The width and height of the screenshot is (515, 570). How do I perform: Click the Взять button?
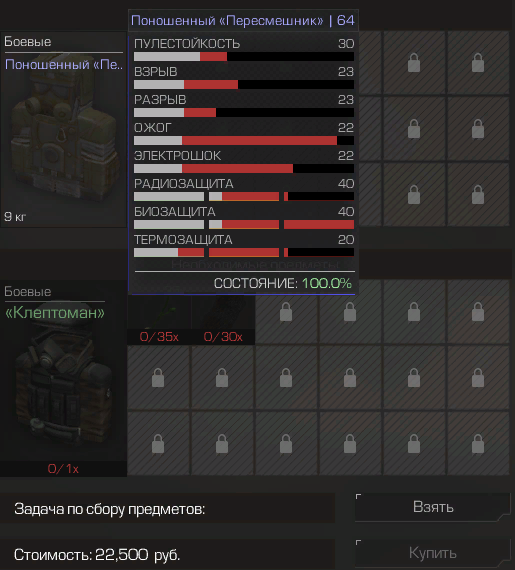[433, 507]
